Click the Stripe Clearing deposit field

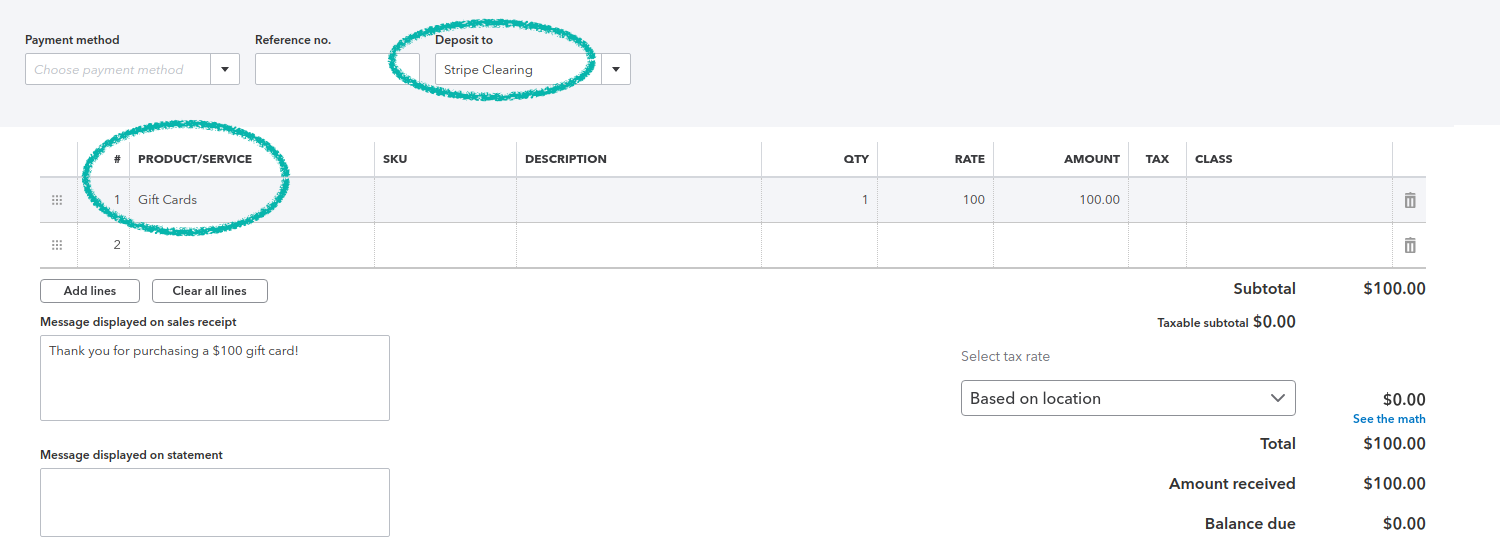(518, 70)
